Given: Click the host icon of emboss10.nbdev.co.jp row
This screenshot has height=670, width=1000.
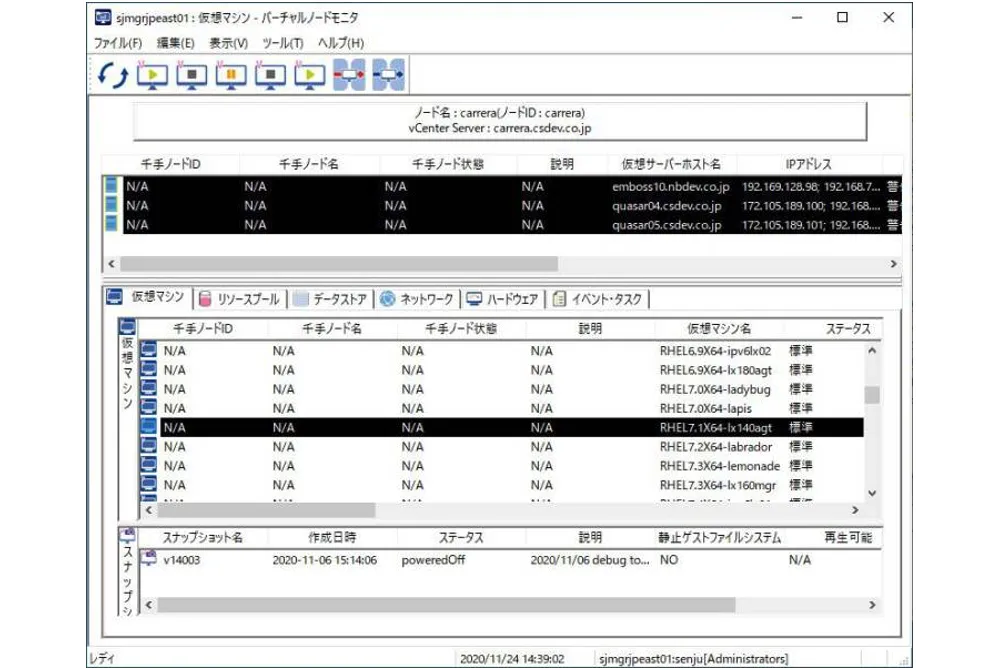Looking at the screenshot, I should (x=112, y=186).
